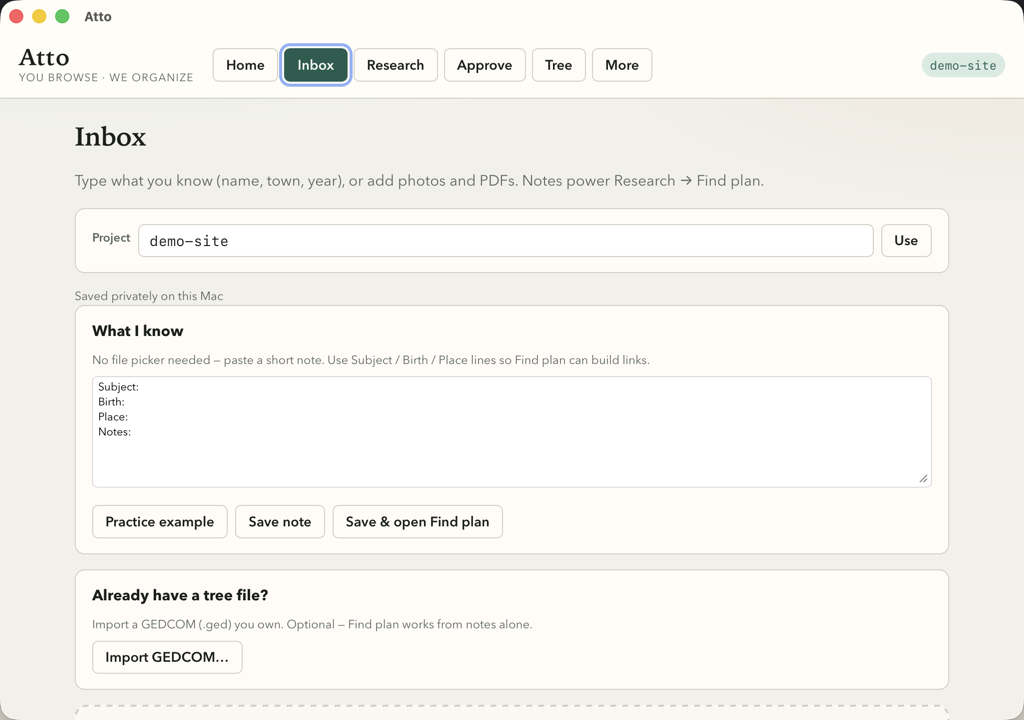Image resolution: width=1024 pixels, height=720 pixels.
Task: Switch to the Research tab
Action: 395,65
